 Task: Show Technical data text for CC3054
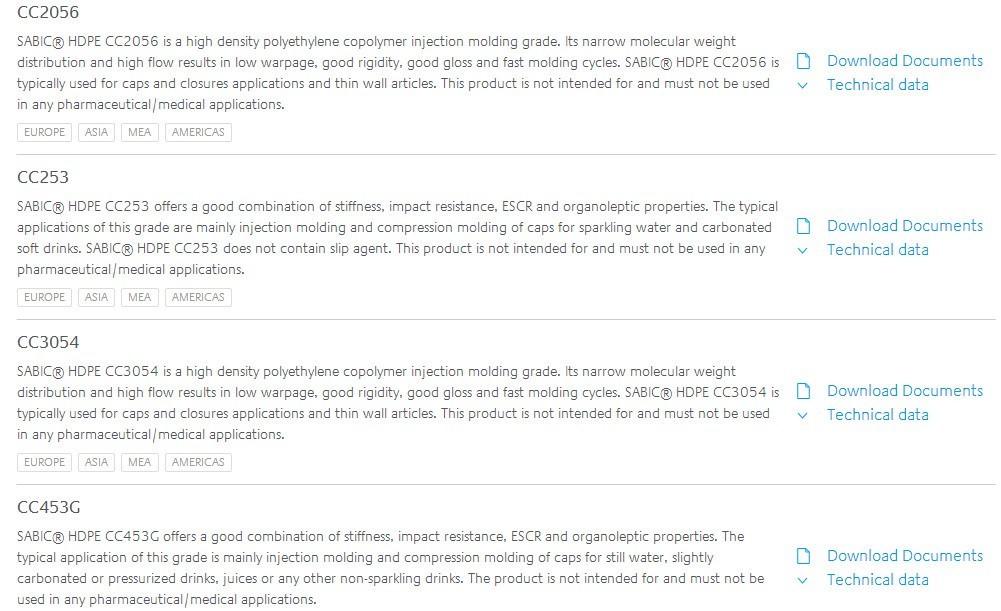[x=878, y=415]
